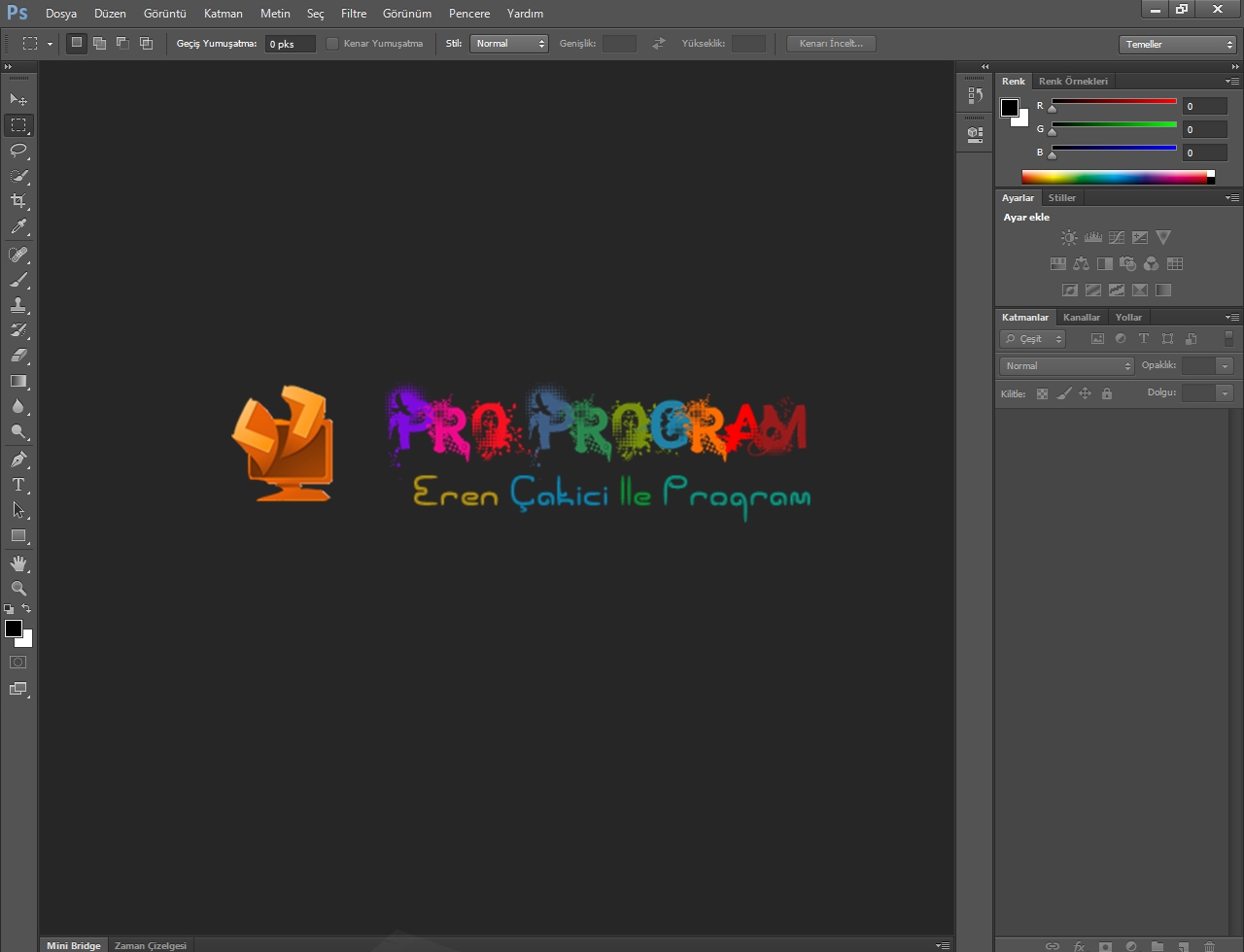This screenshot has width=1244, height=952.
Task: Add a Brightness/Contrast adjustment
Action: click(x=1069, y=237)
